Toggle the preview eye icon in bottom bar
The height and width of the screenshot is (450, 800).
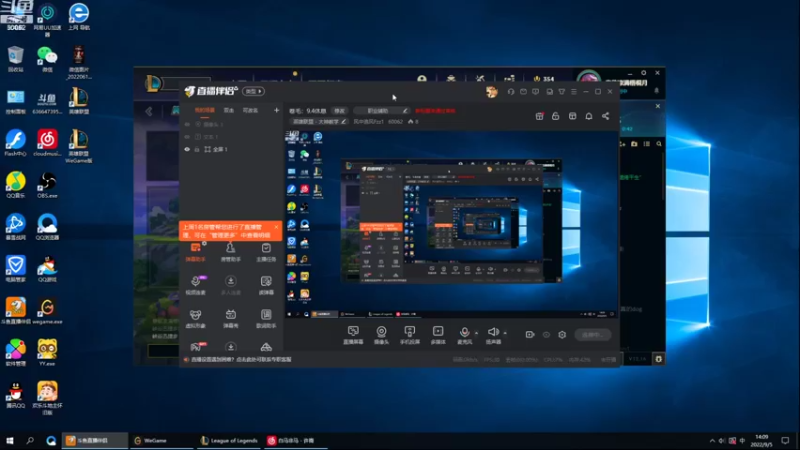[x=546, y=335]
